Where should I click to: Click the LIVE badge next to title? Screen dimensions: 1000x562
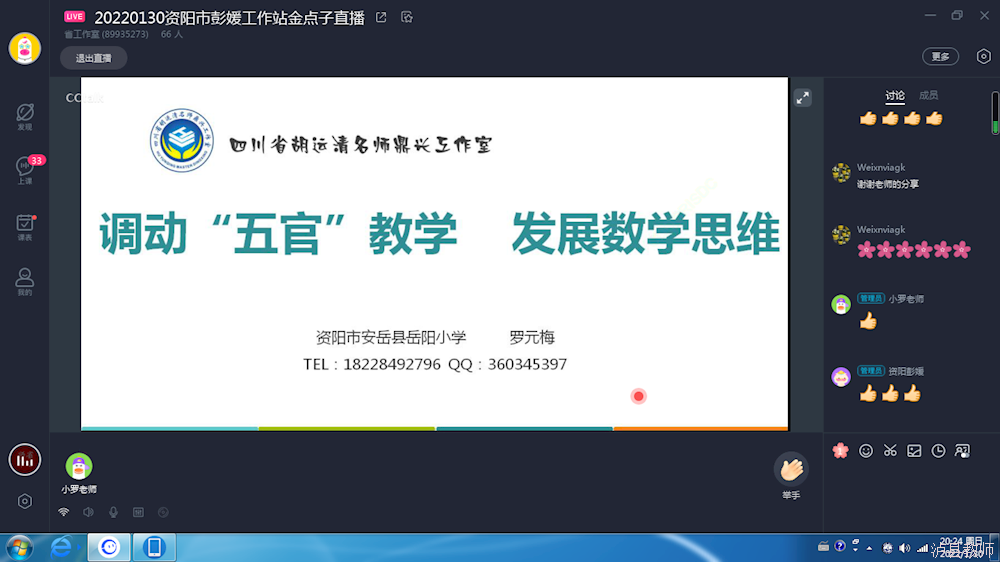click(75, 17)
